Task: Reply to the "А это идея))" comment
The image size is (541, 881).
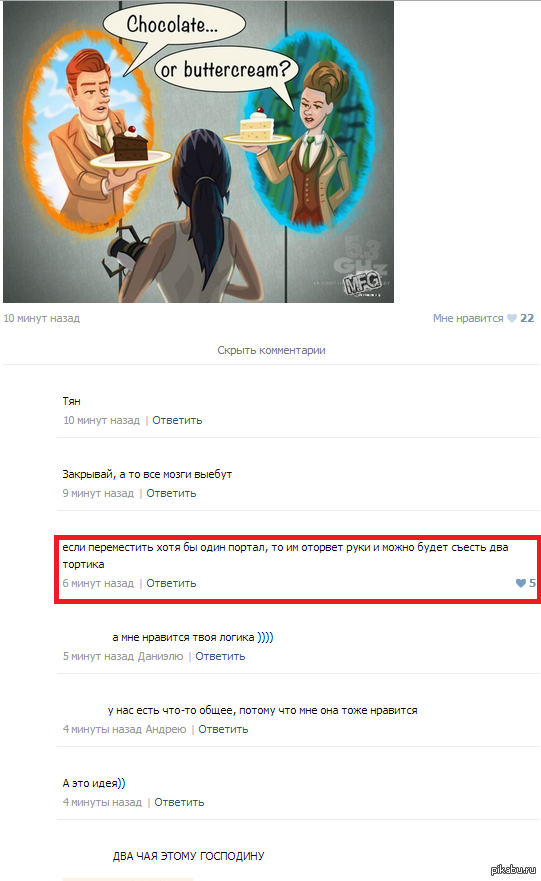Action: tap(179, 802)
